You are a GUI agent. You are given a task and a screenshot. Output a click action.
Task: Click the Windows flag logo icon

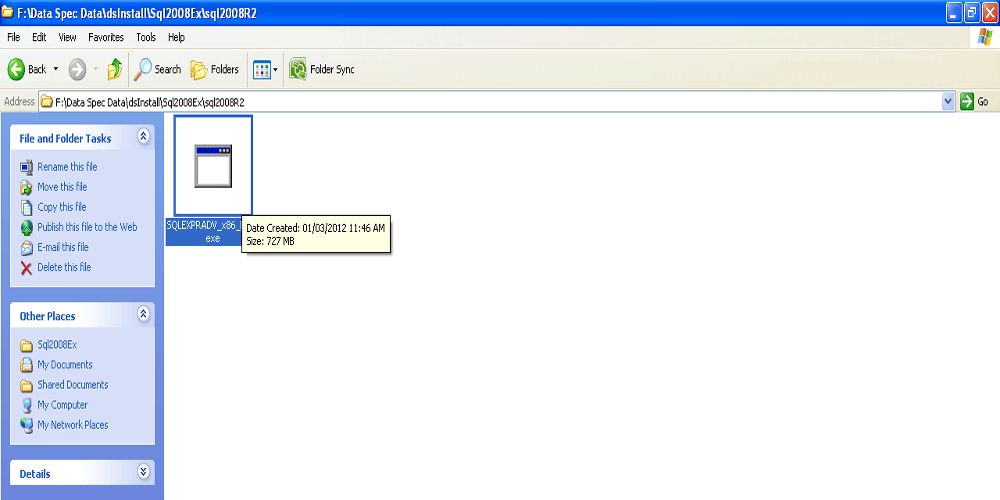tap(984, 38)
